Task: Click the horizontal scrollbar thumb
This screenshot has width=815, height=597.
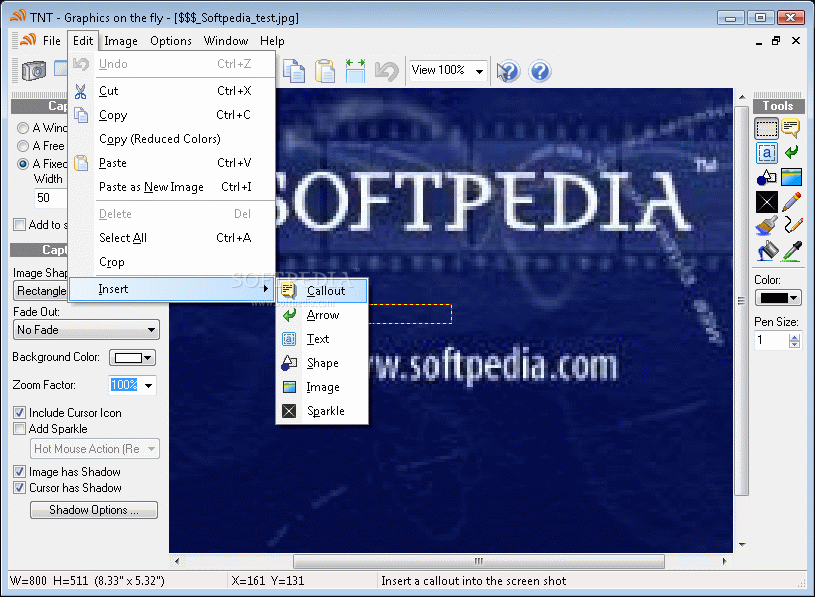Action: pyautogui.click(x=479, y=561)
